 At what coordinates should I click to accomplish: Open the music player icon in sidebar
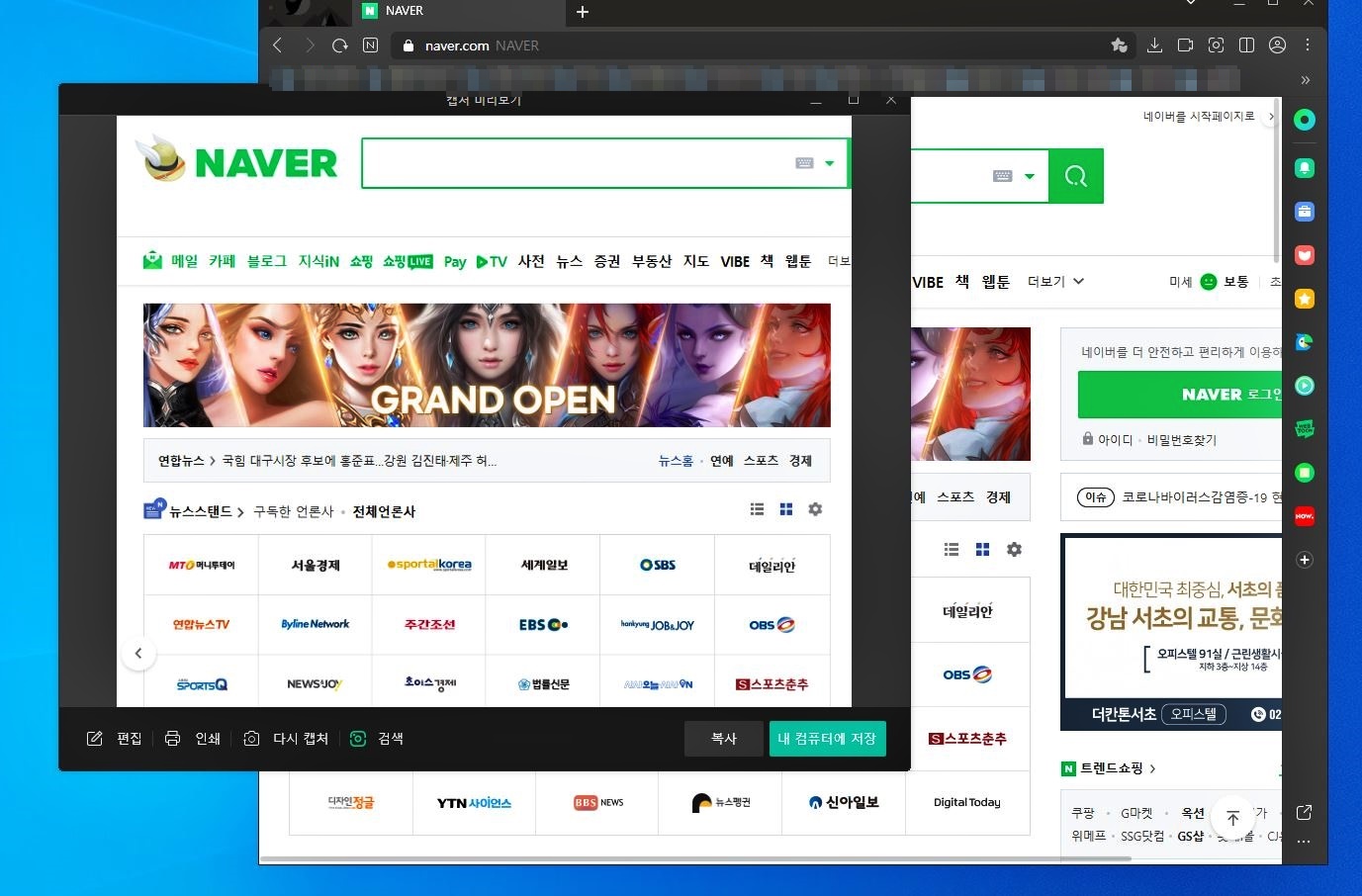click(x=1305, y=386)
